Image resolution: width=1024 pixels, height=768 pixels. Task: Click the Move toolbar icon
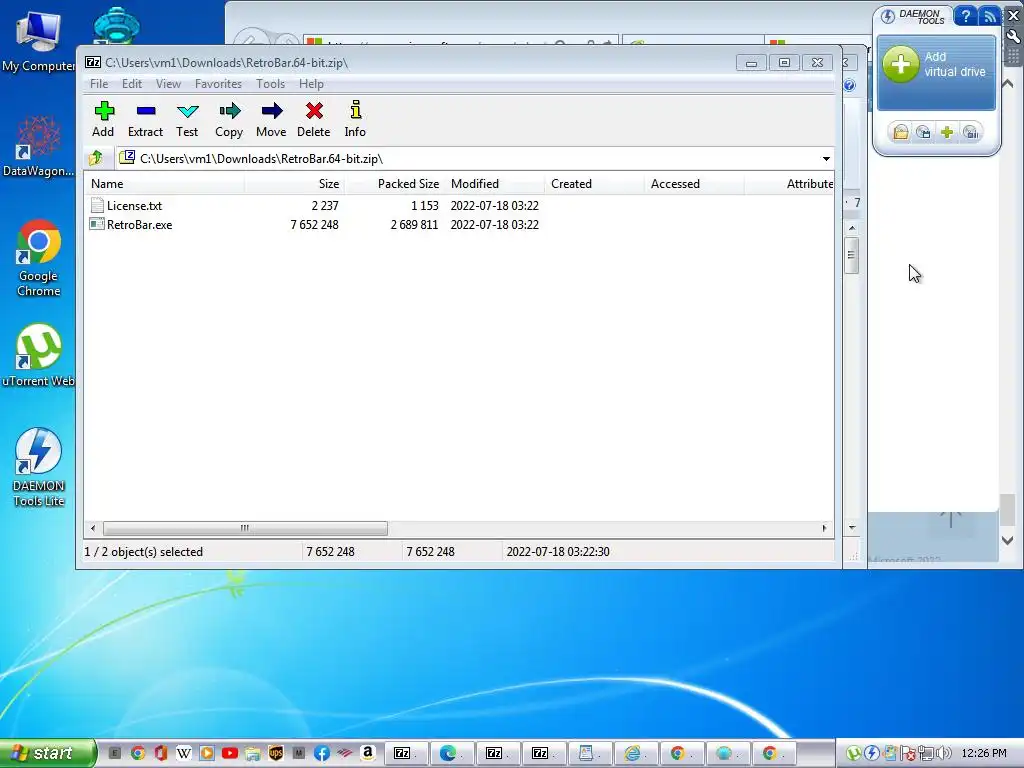[x=271, y=119]
